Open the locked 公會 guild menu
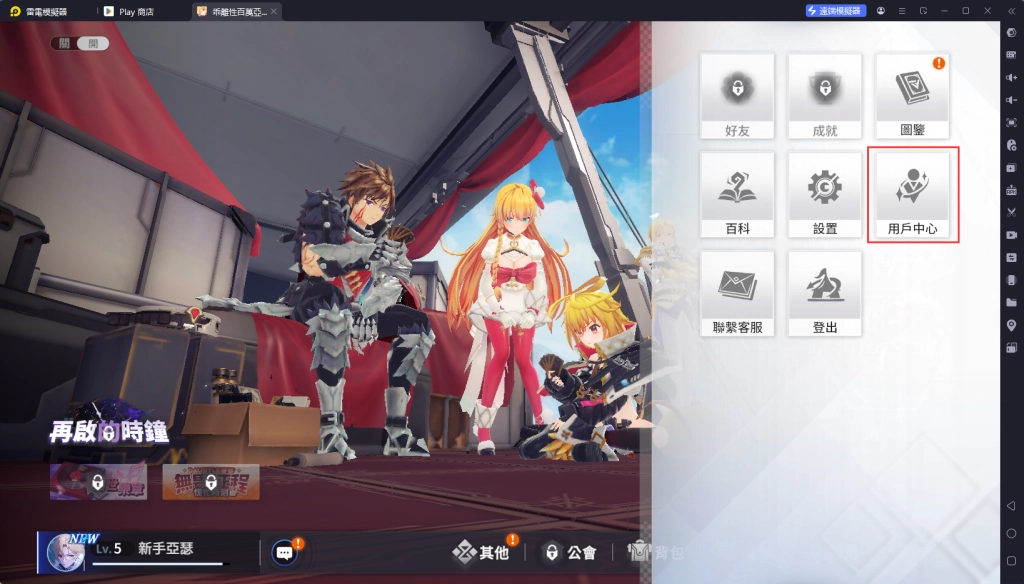Viewport: 1024px width, 584px height. tap(570, 553)
